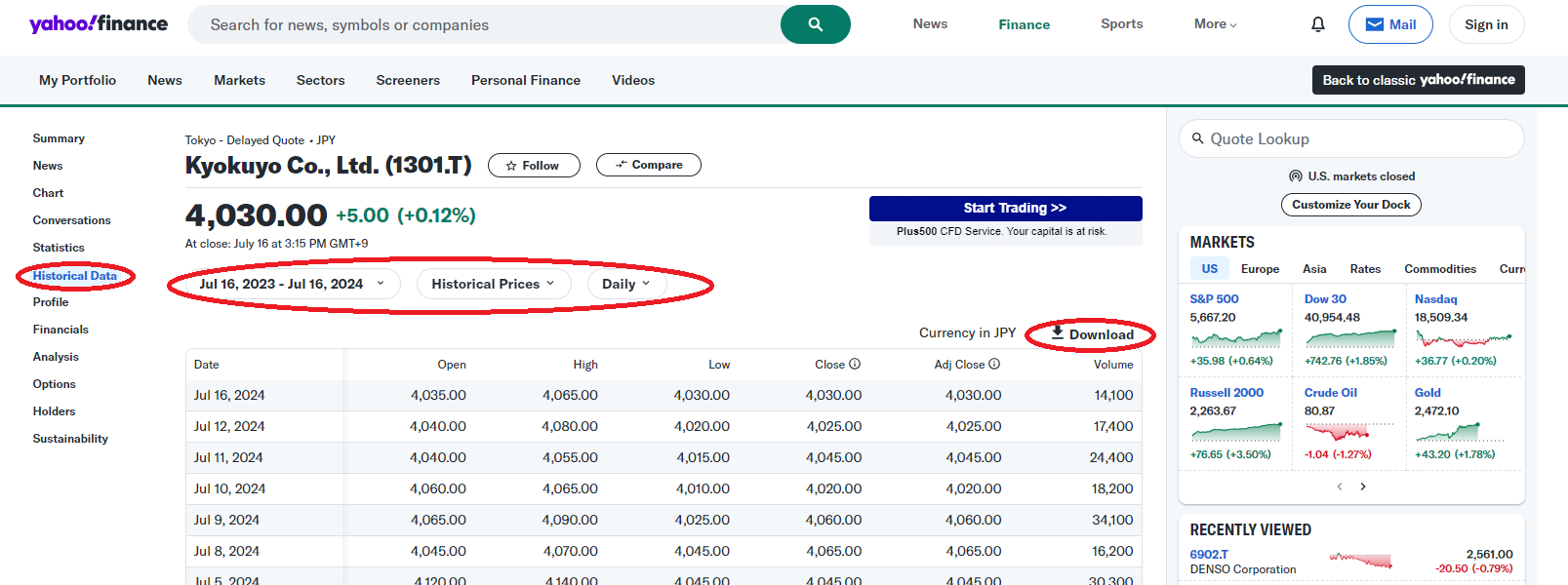1568x585 pixels.
Task: Open News in the secondary navigation bar
Action: tap(165, 80)
